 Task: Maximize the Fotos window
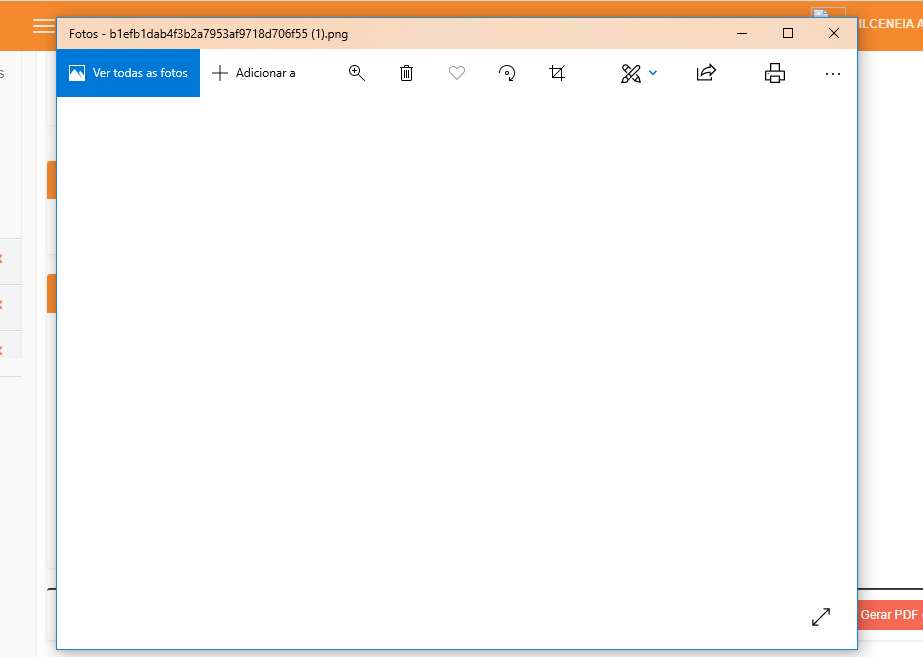click(788, 33)
